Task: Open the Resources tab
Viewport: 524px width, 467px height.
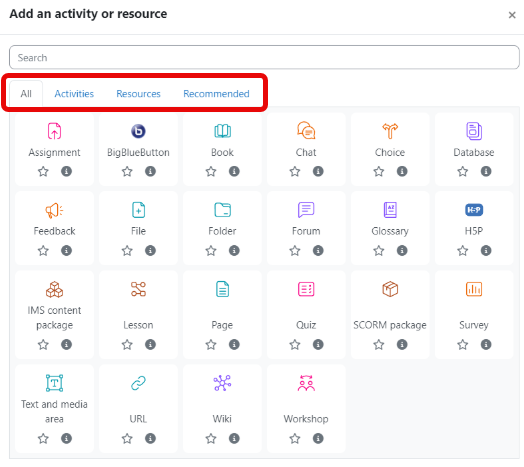Action: tap(138, 94)
